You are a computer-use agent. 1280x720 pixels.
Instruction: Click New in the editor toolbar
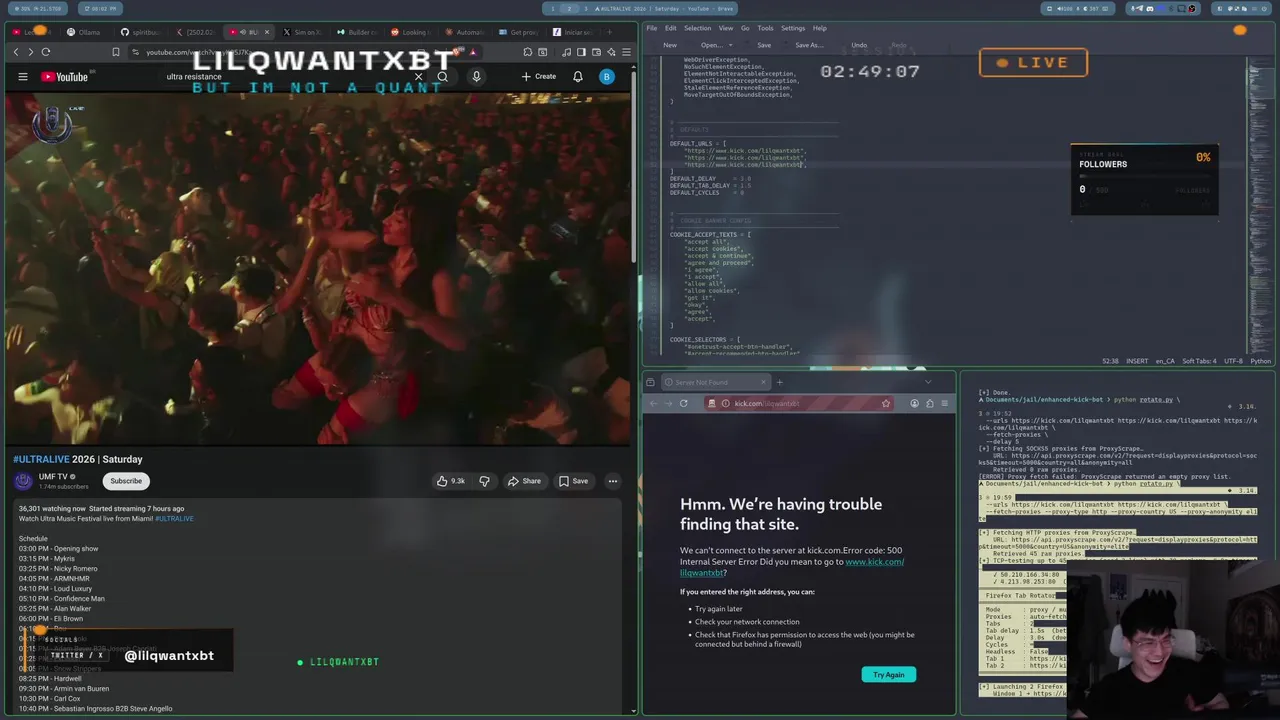[670, 45]
